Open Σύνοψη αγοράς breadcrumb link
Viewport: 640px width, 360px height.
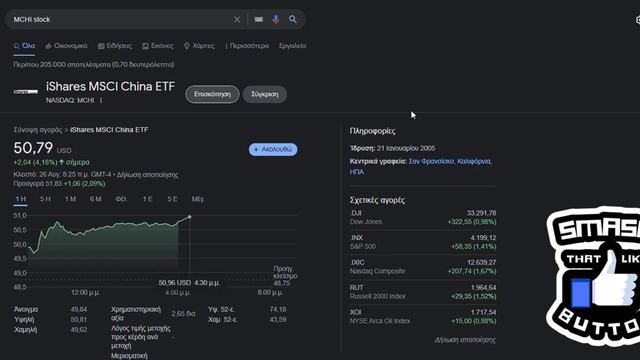point(38,130)
